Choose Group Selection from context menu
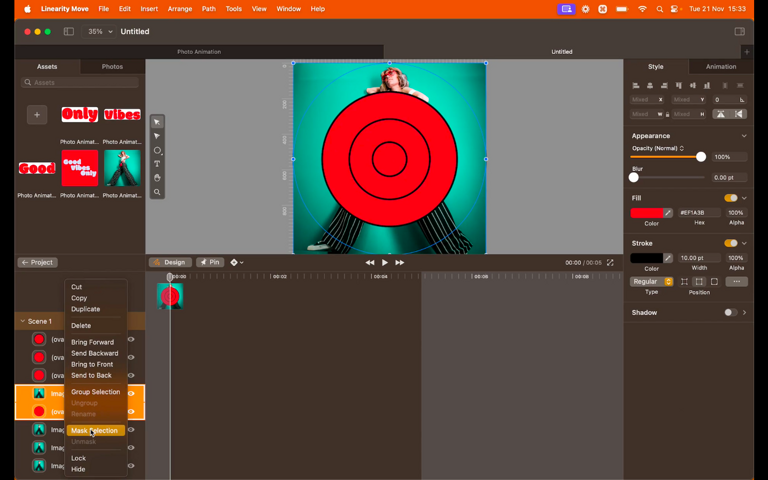Viewport: 768px width, 480px height. coord(96,392)
